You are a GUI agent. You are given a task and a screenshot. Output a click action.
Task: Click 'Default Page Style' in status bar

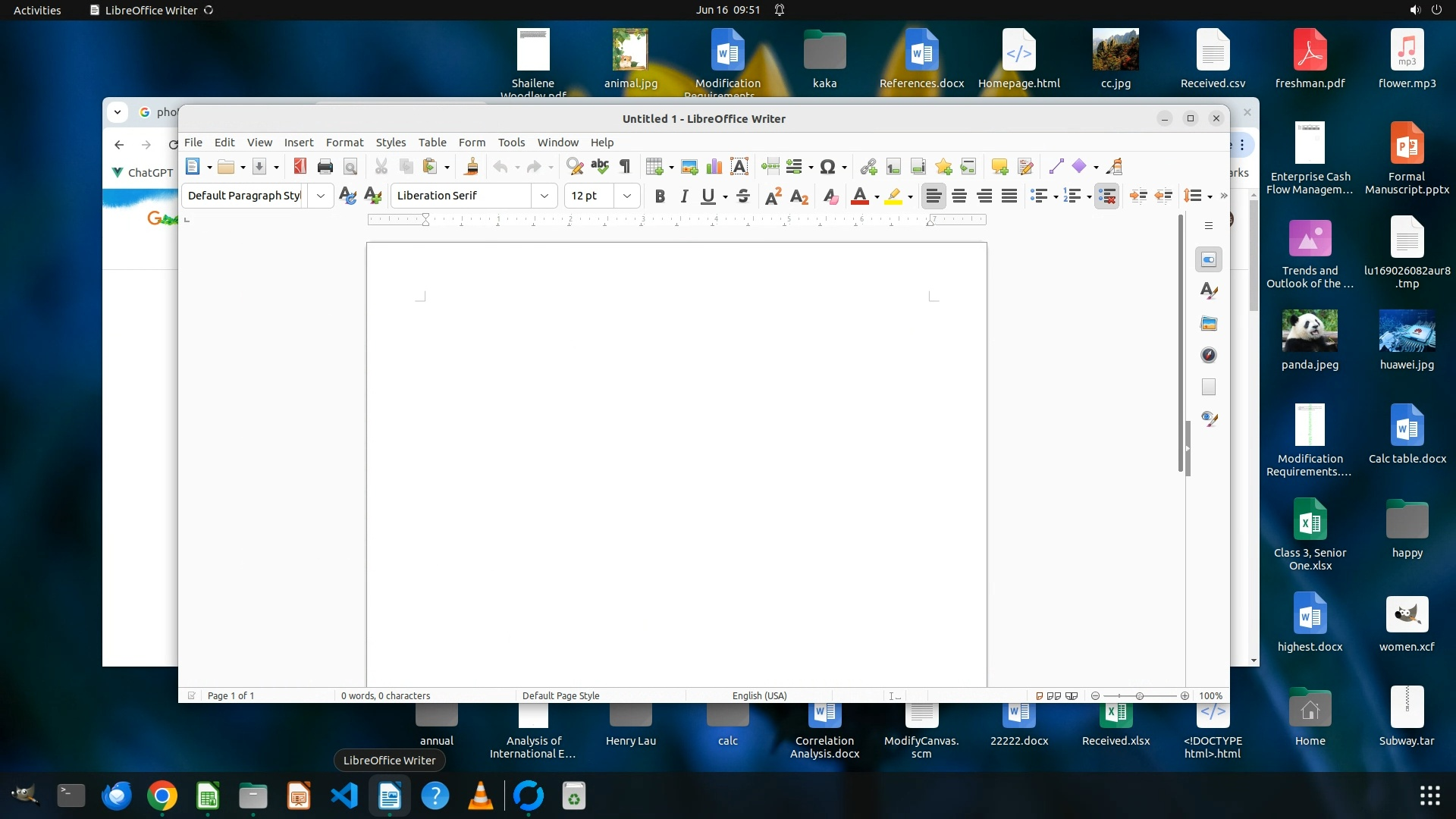point(560,695)
